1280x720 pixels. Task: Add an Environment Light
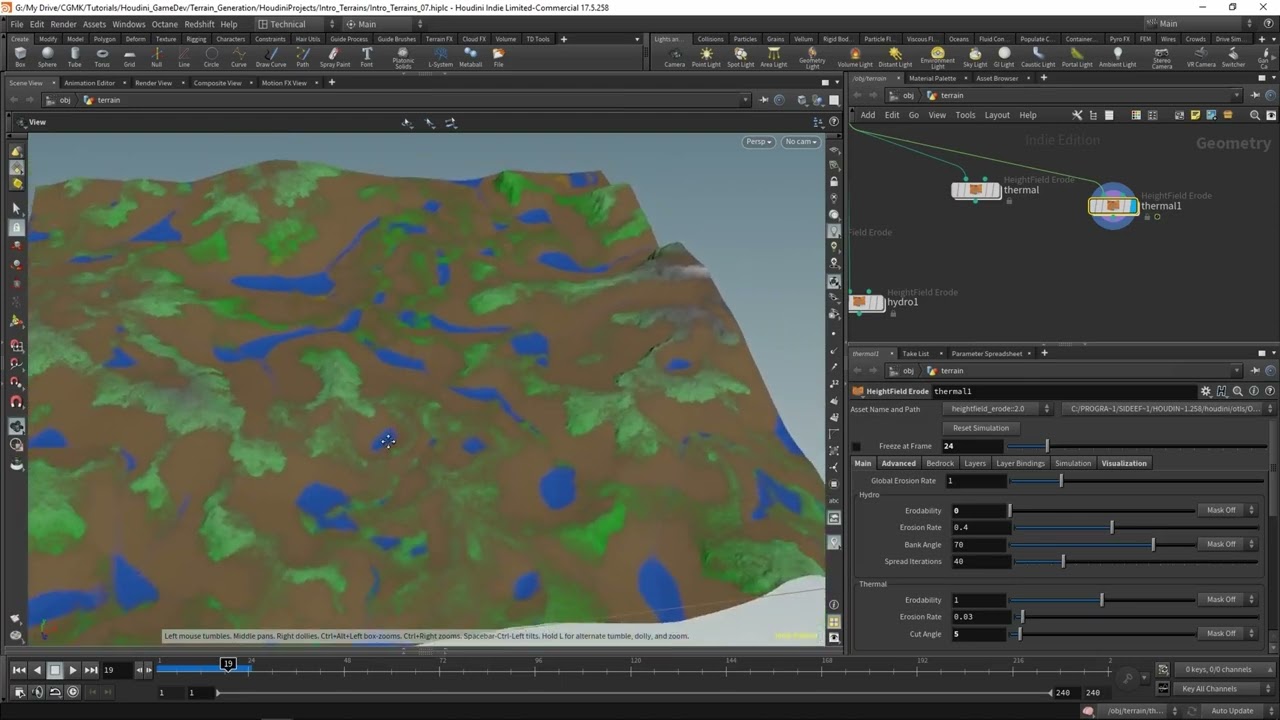pos(937,59)
